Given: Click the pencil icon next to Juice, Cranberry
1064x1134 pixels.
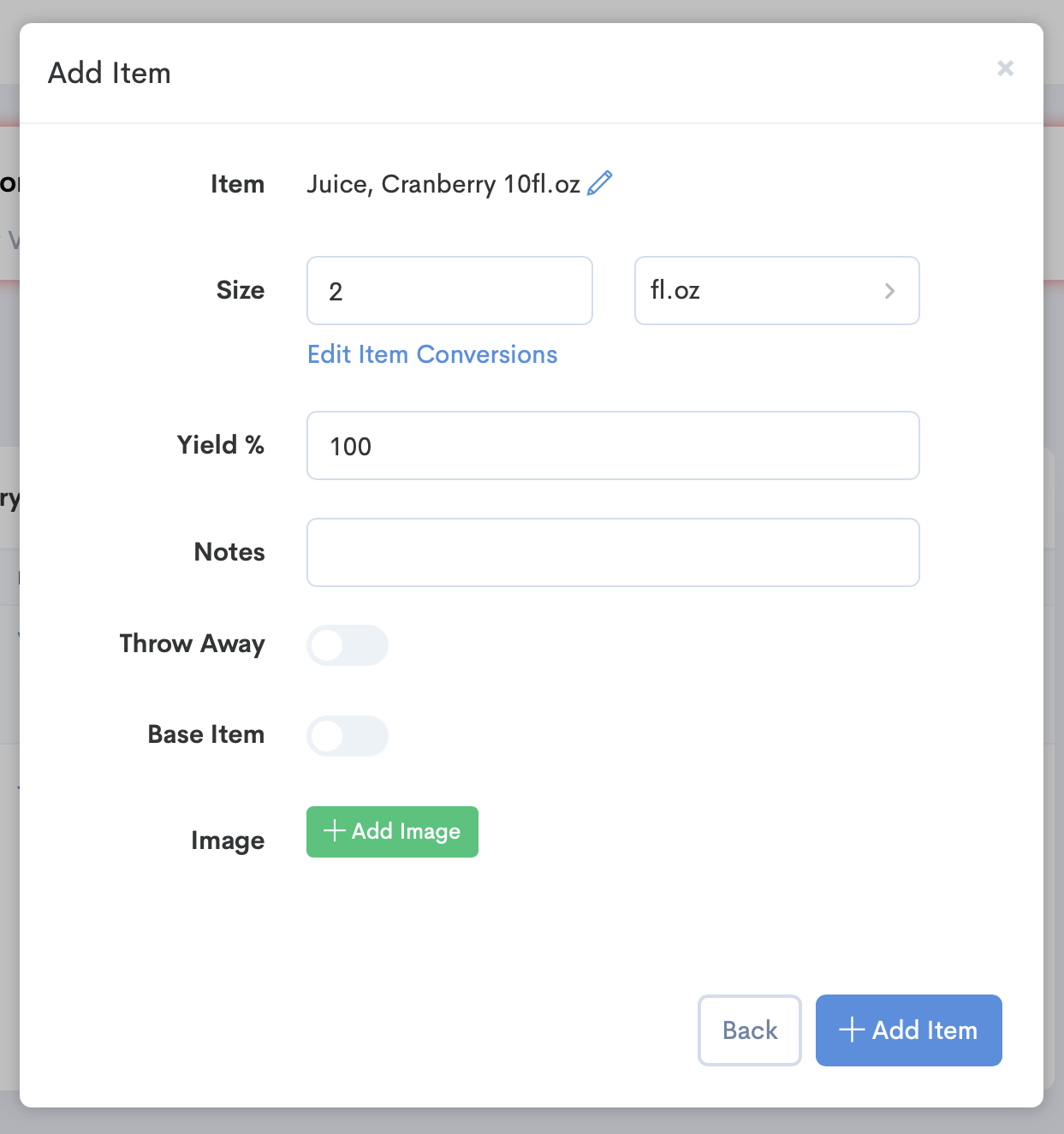Looking at the screenshot, I should (600, 183).
